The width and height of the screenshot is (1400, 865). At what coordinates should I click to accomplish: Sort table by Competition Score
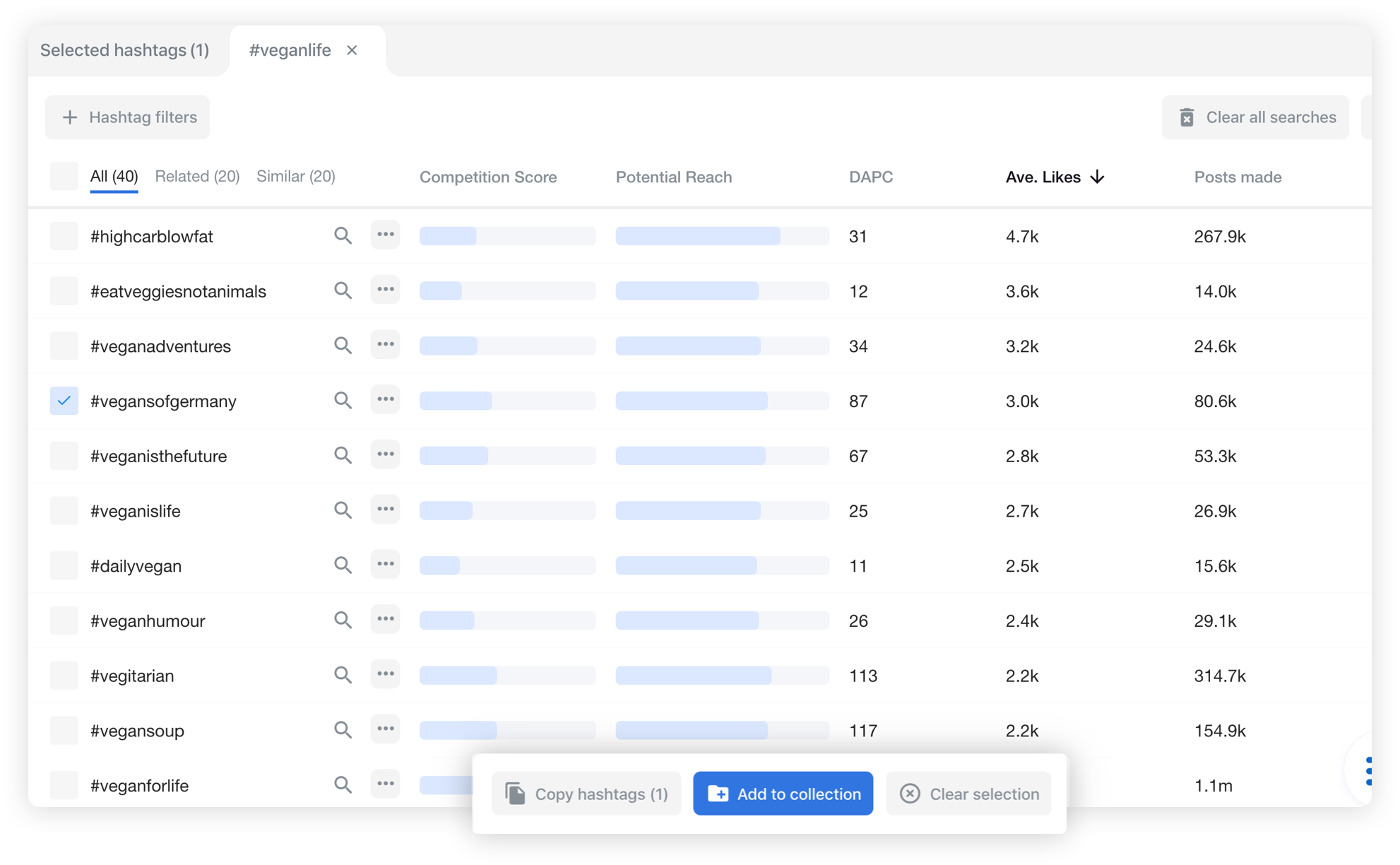[488, 177]
